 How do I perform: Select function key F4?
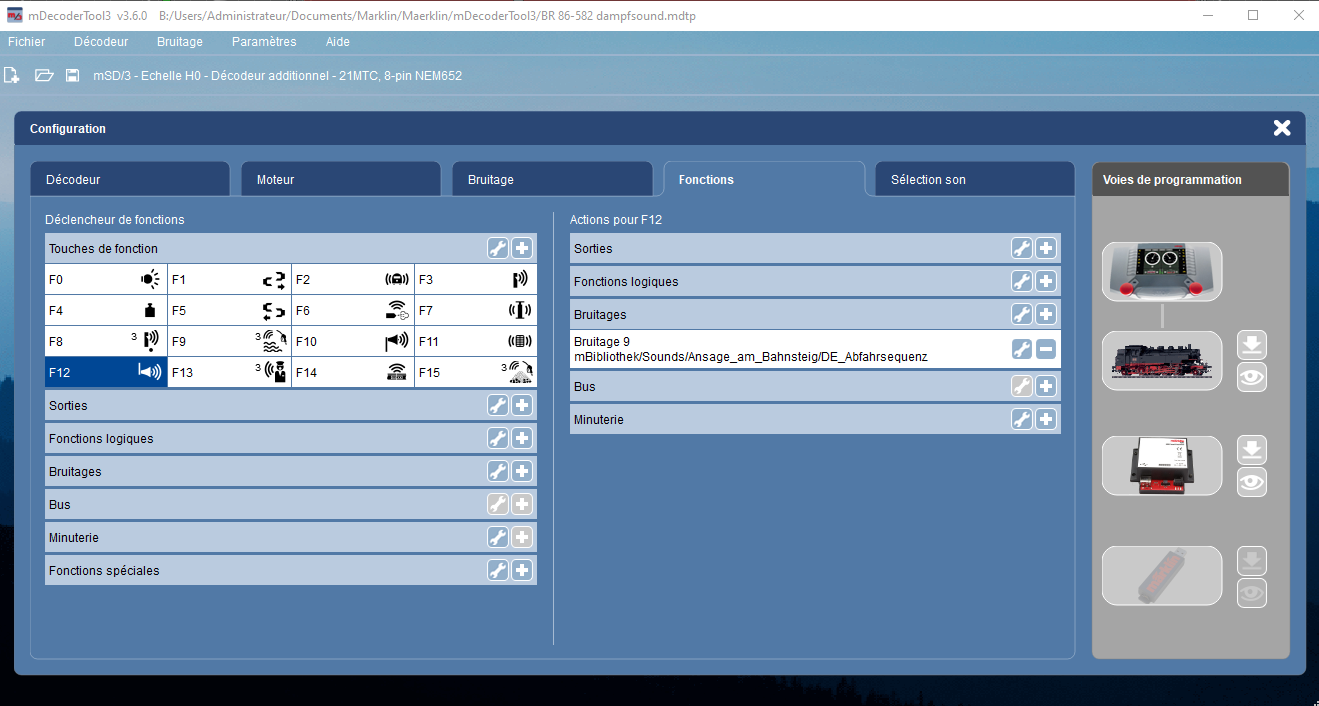106,311
